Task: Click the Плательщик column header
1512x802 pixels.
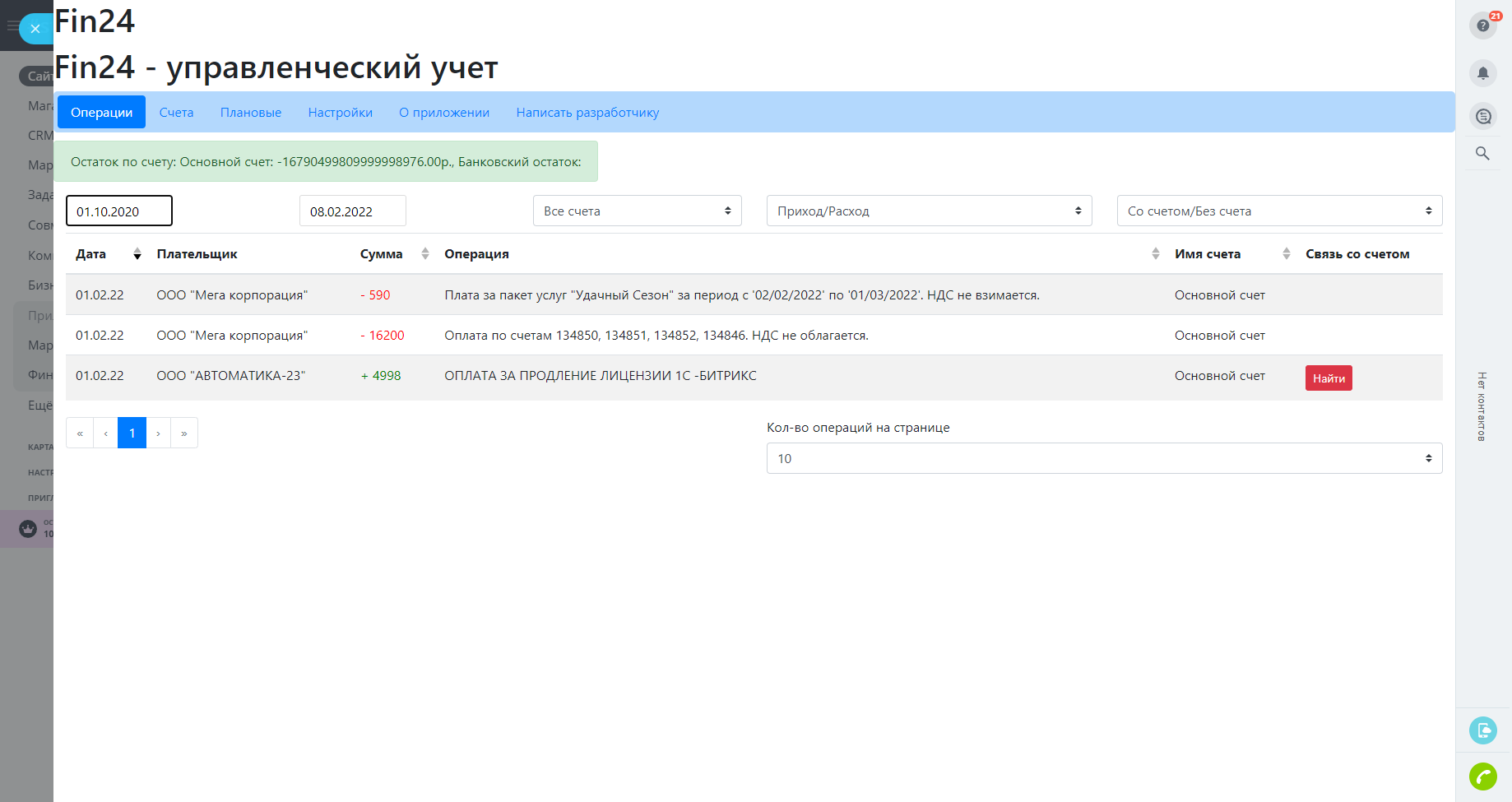Action: 197,254
